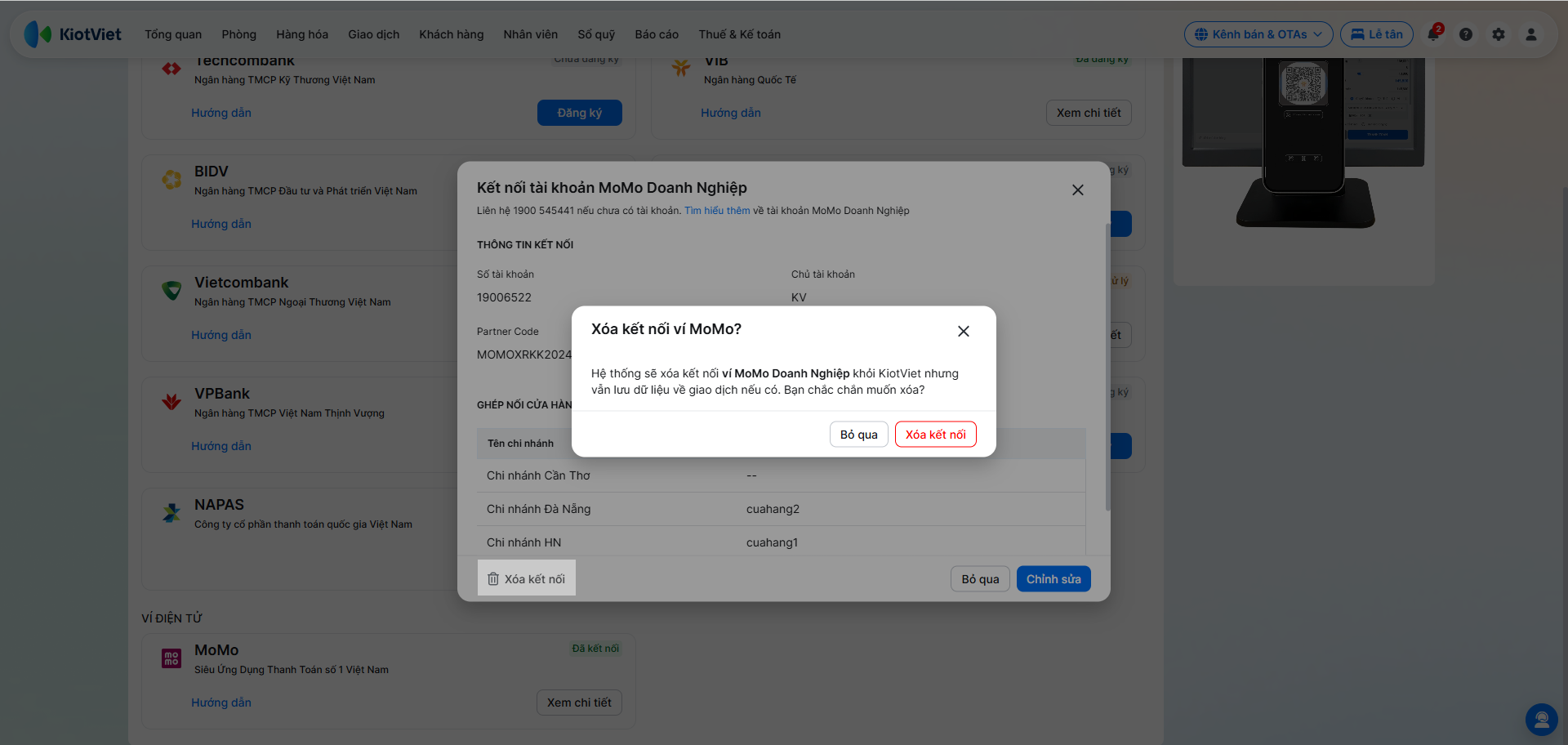Screen dimensions: 1568x745
Task: Select the Chi nhánh Cần Thơ row
Action: pos(781,475)
